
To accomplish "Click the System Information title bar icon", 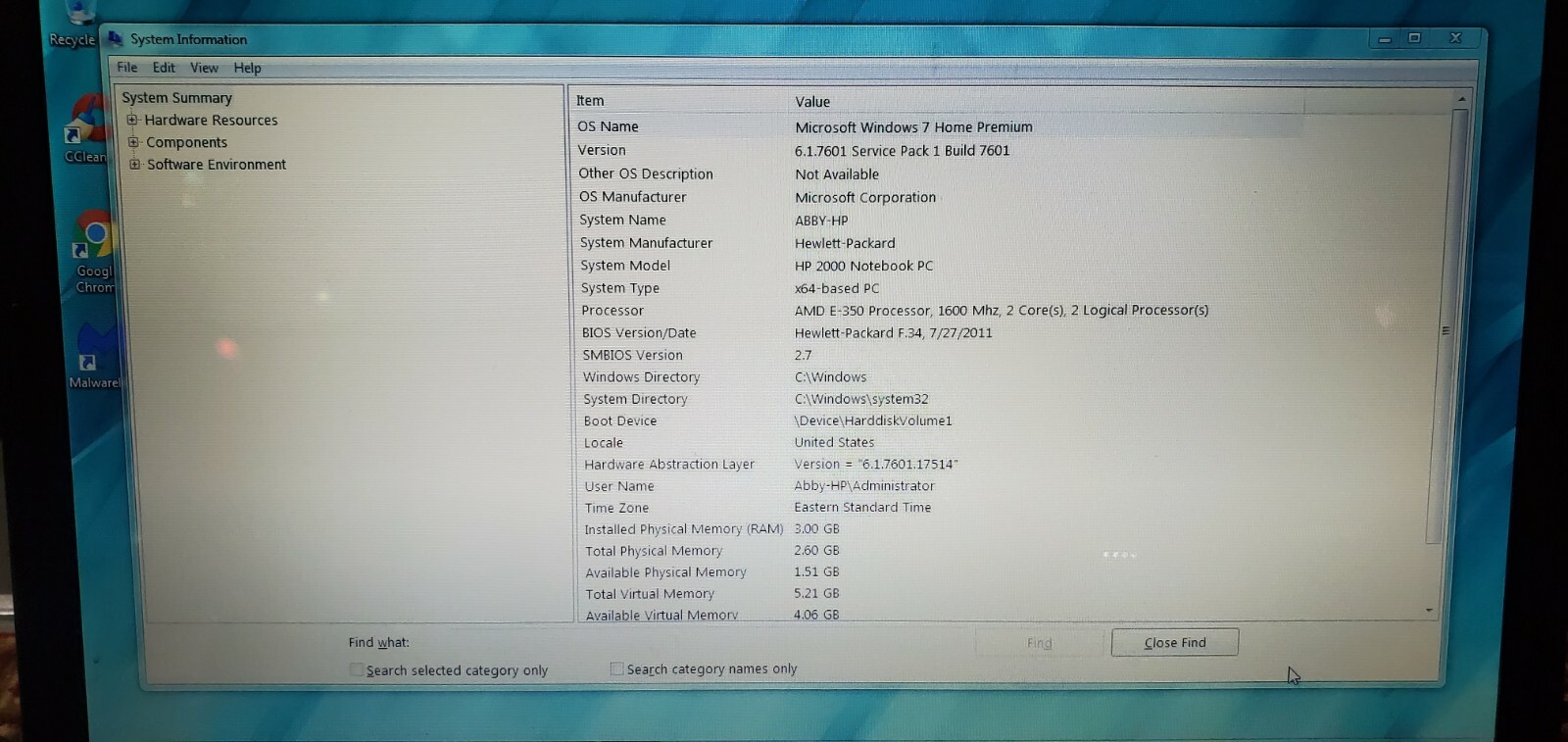I will tap(116, 39).
